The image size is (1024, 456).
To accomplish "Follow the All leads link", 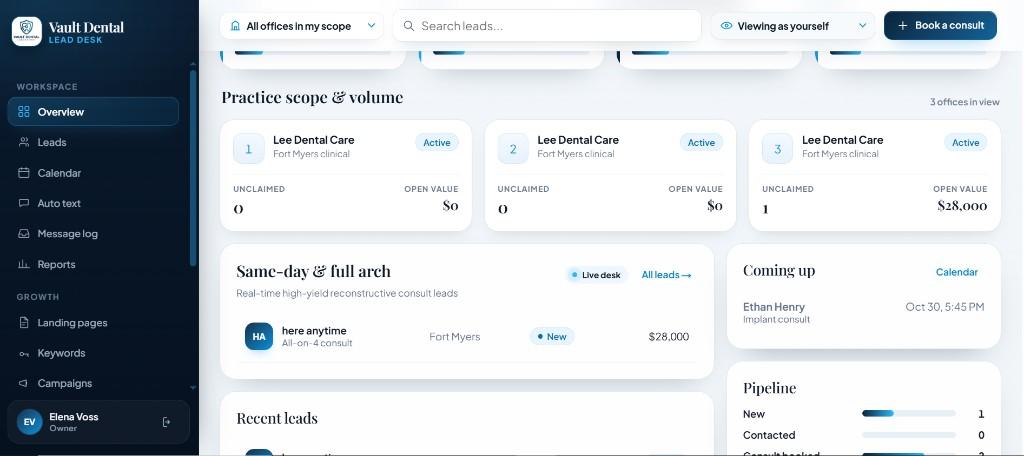I will point(666,275).
